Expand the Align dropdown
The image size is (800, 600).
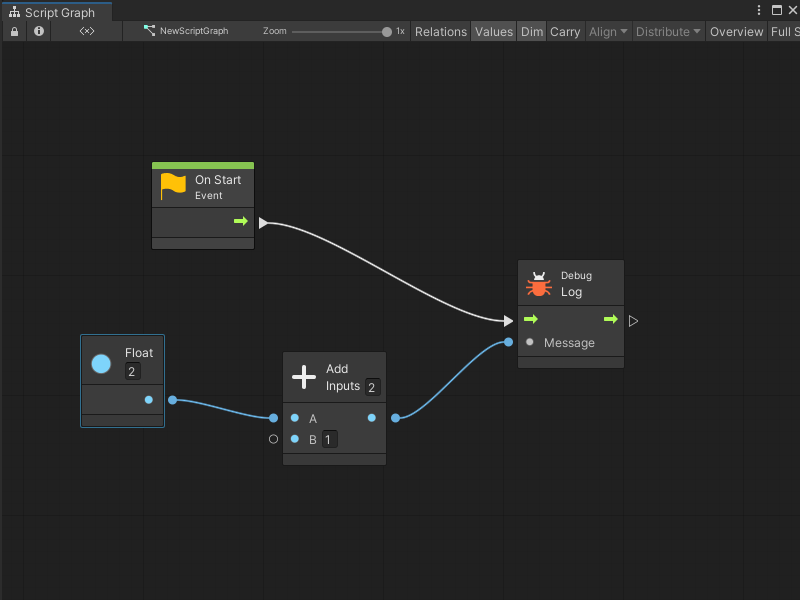(608, 31)
